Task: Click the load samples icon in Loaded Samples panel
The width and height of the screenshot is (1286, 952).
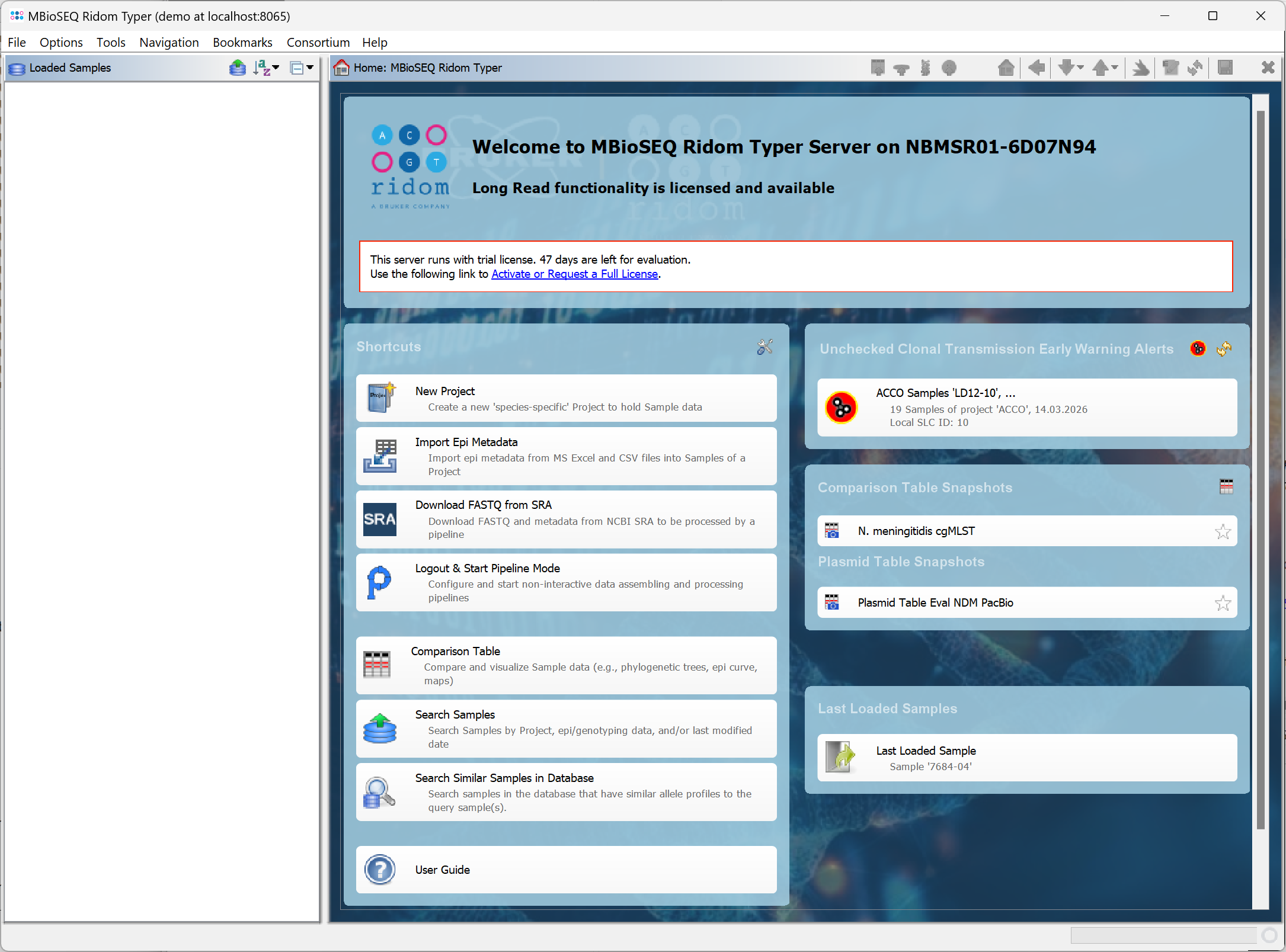Action: pyautogui.click(x=238, y=68)
